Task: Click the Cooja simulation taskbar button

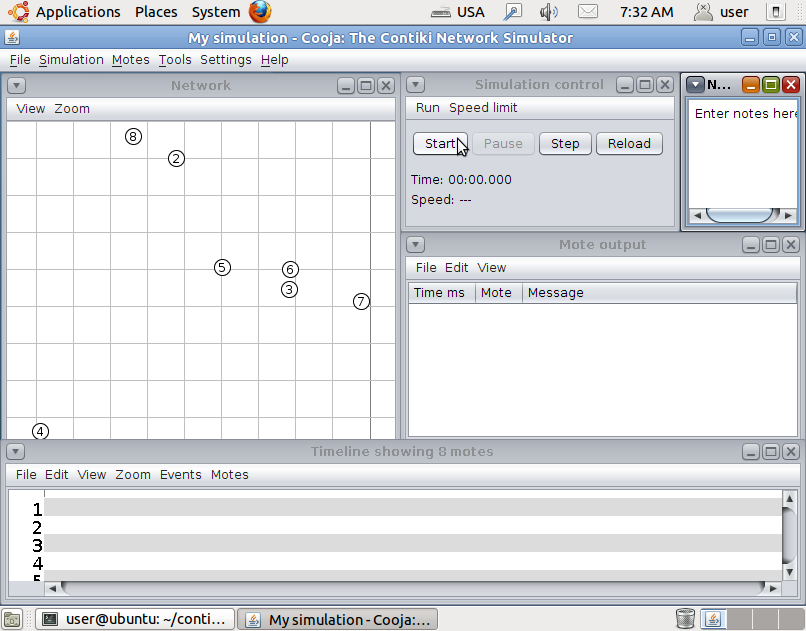Action: (338, 619)
